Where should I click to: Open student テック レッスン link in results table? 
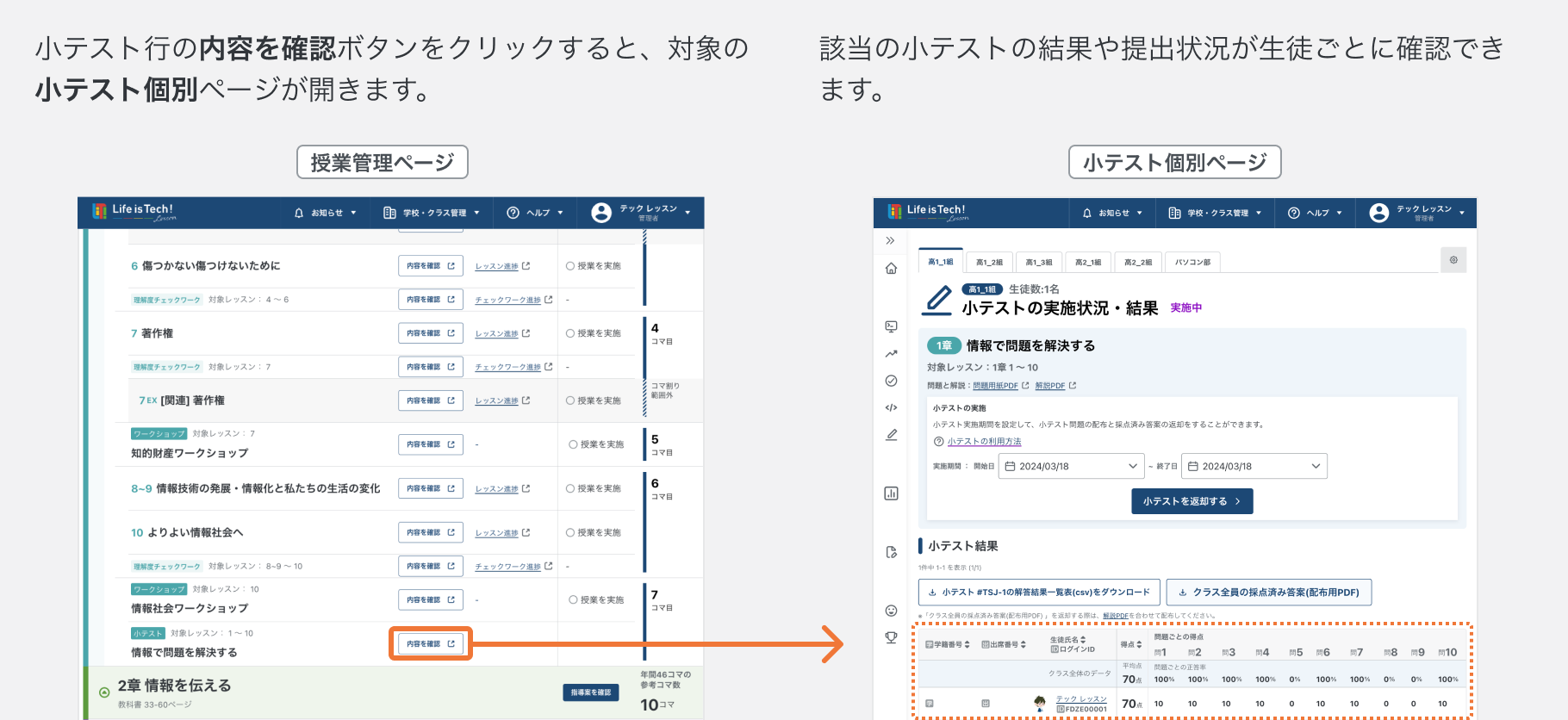click(1081, 698)
